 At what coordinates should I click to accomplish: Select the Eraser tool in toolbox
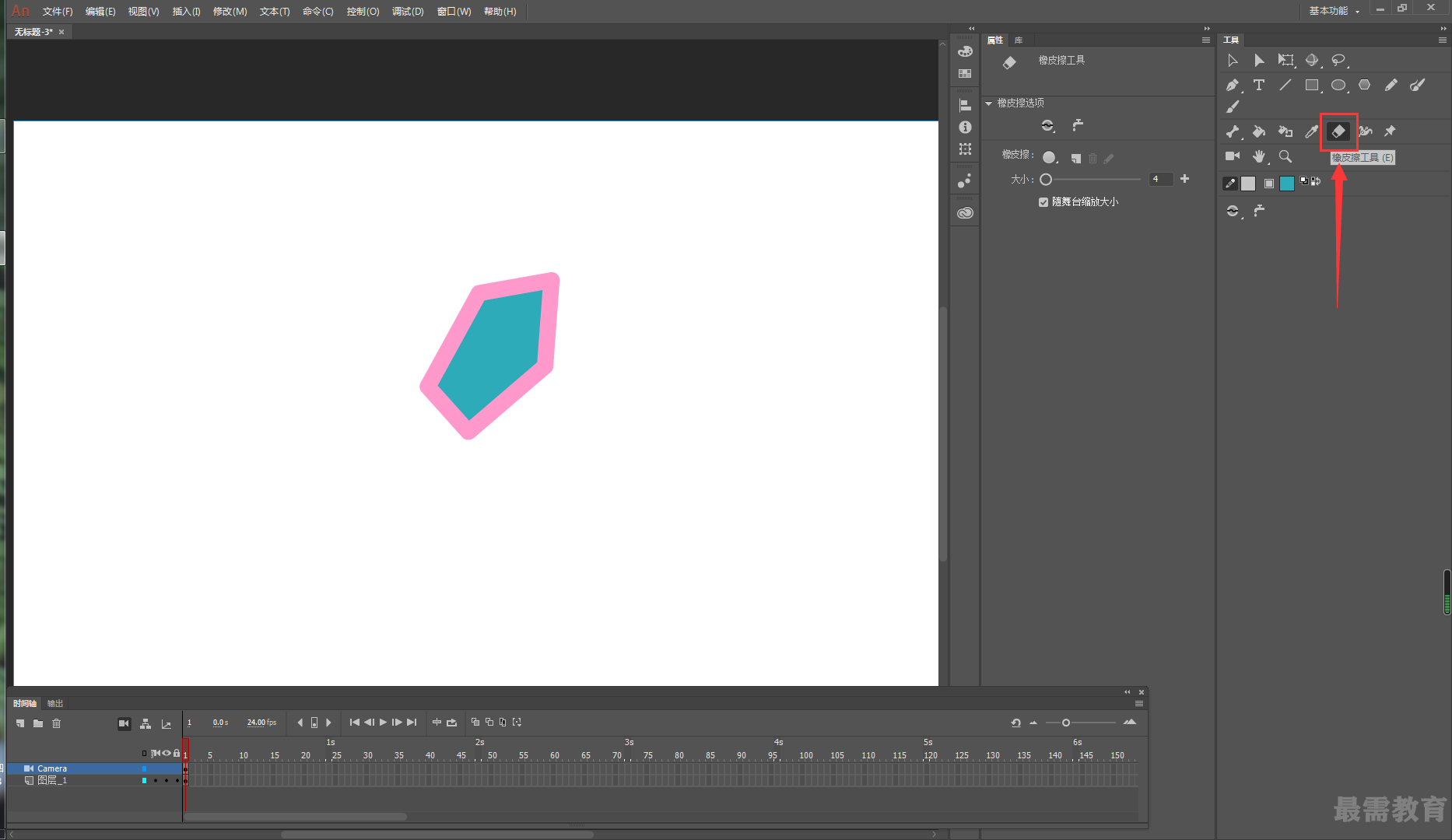[1338, 131]
